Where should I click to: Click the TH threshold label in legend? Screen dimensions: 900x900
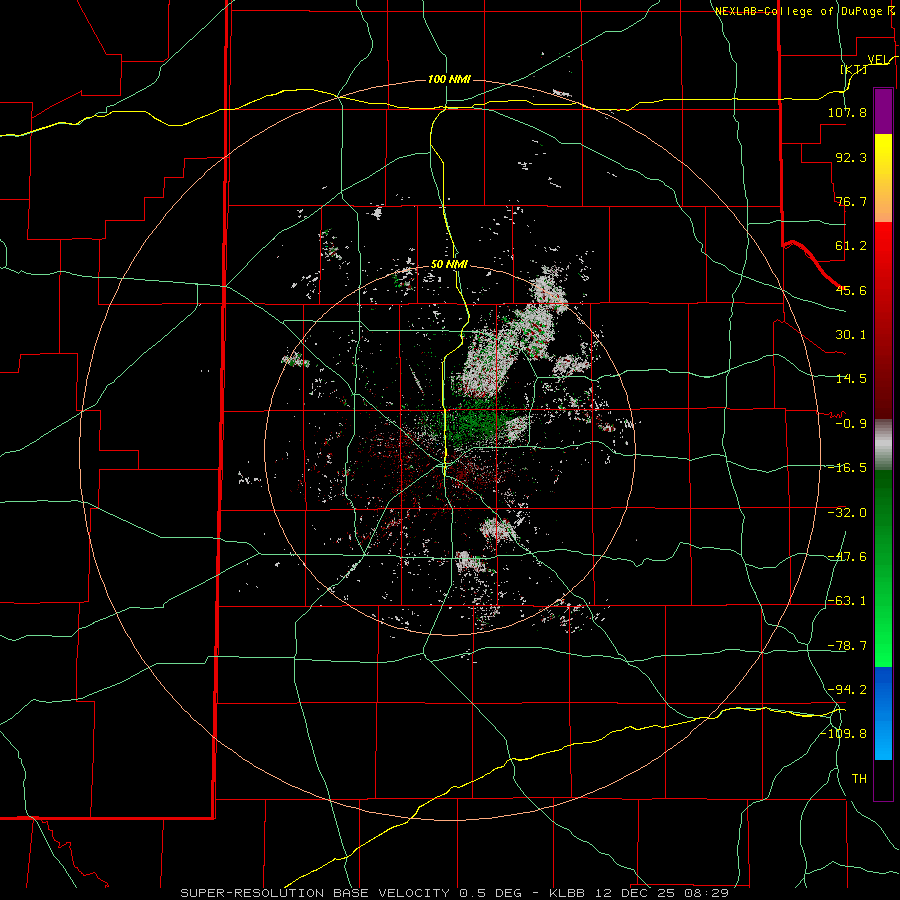pos(859,779)
